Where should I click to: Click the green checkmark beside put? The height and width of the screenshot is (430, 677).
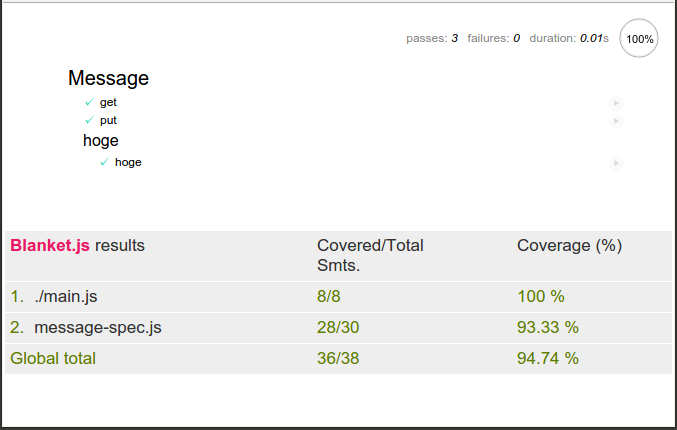pyautogui.click(x=89, y=120)
